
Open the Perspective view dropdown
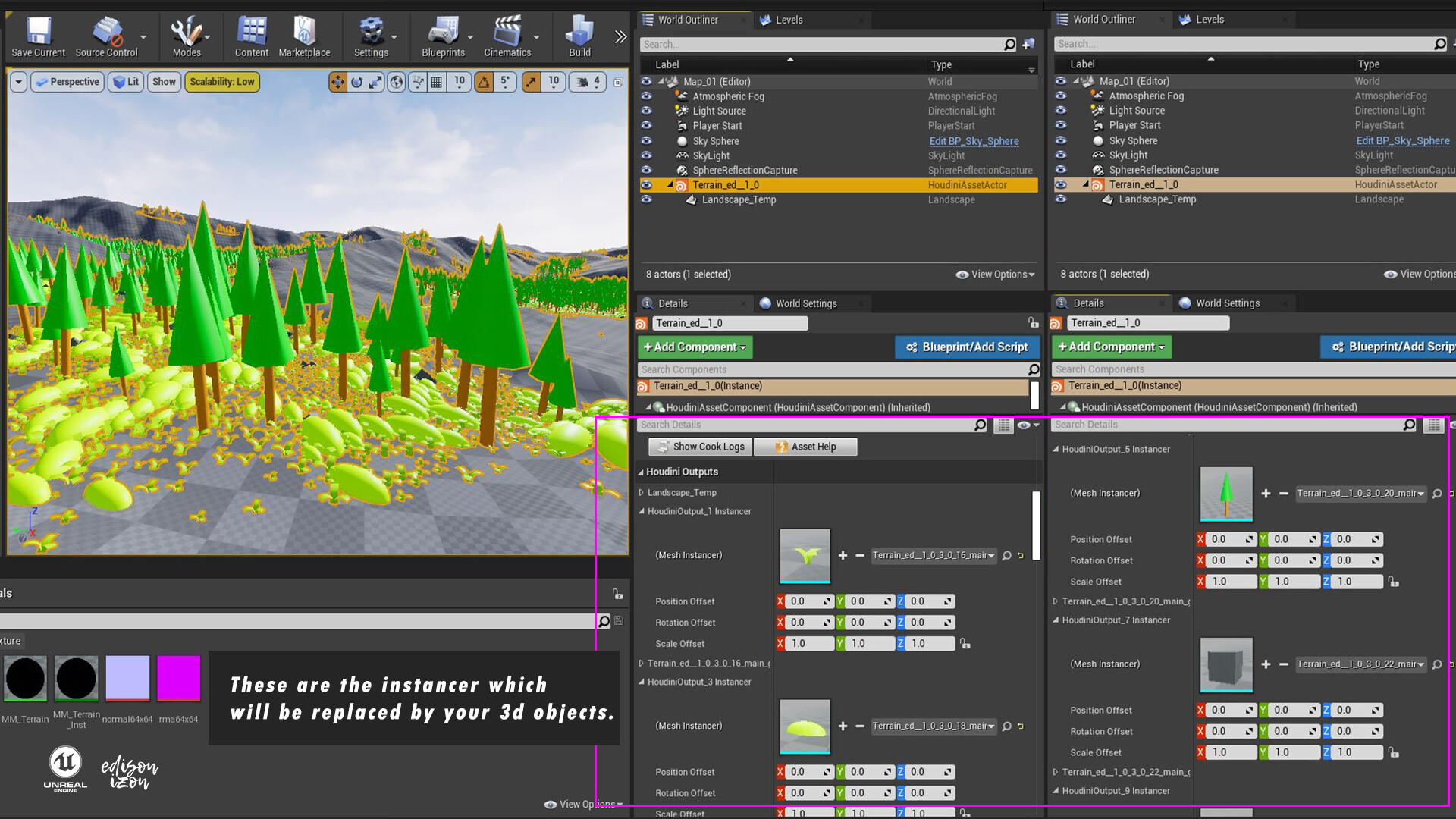(x=67, y=82)
